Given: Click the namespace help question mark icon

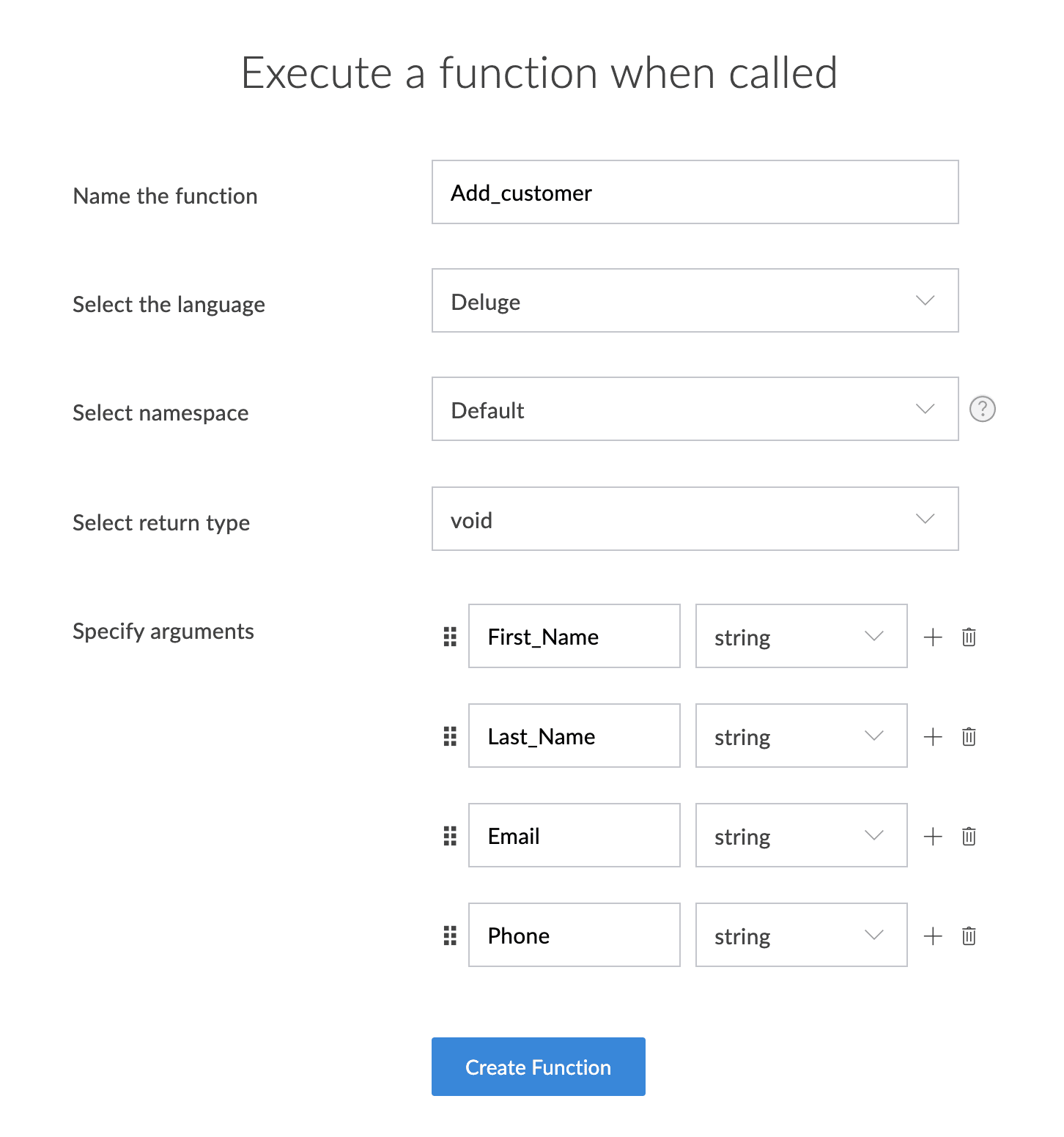Looking at the screenshot, I should point(982,409).
